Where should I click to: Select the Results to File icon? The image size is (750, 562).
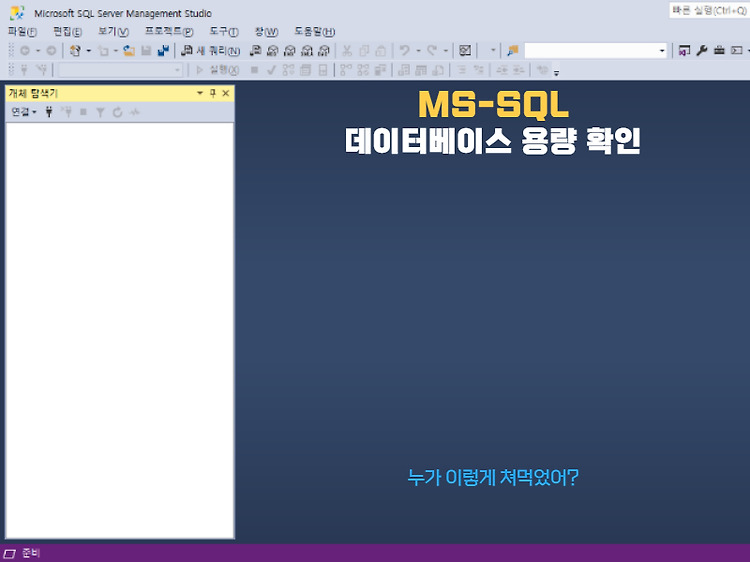coord(438,70)
